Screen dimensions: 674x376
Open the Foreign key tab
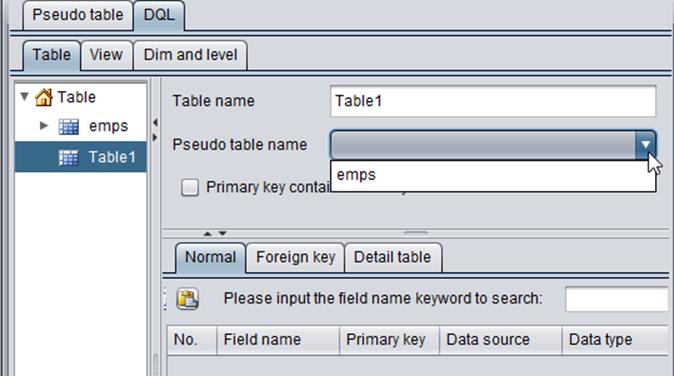(295, 257)
